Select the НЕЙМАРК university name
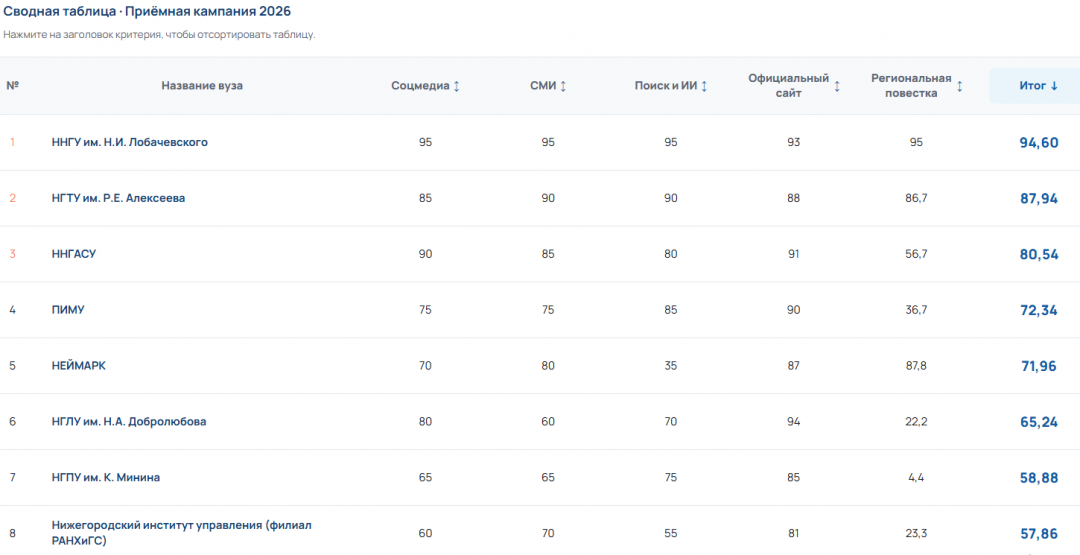 click(x=79, y=366)
